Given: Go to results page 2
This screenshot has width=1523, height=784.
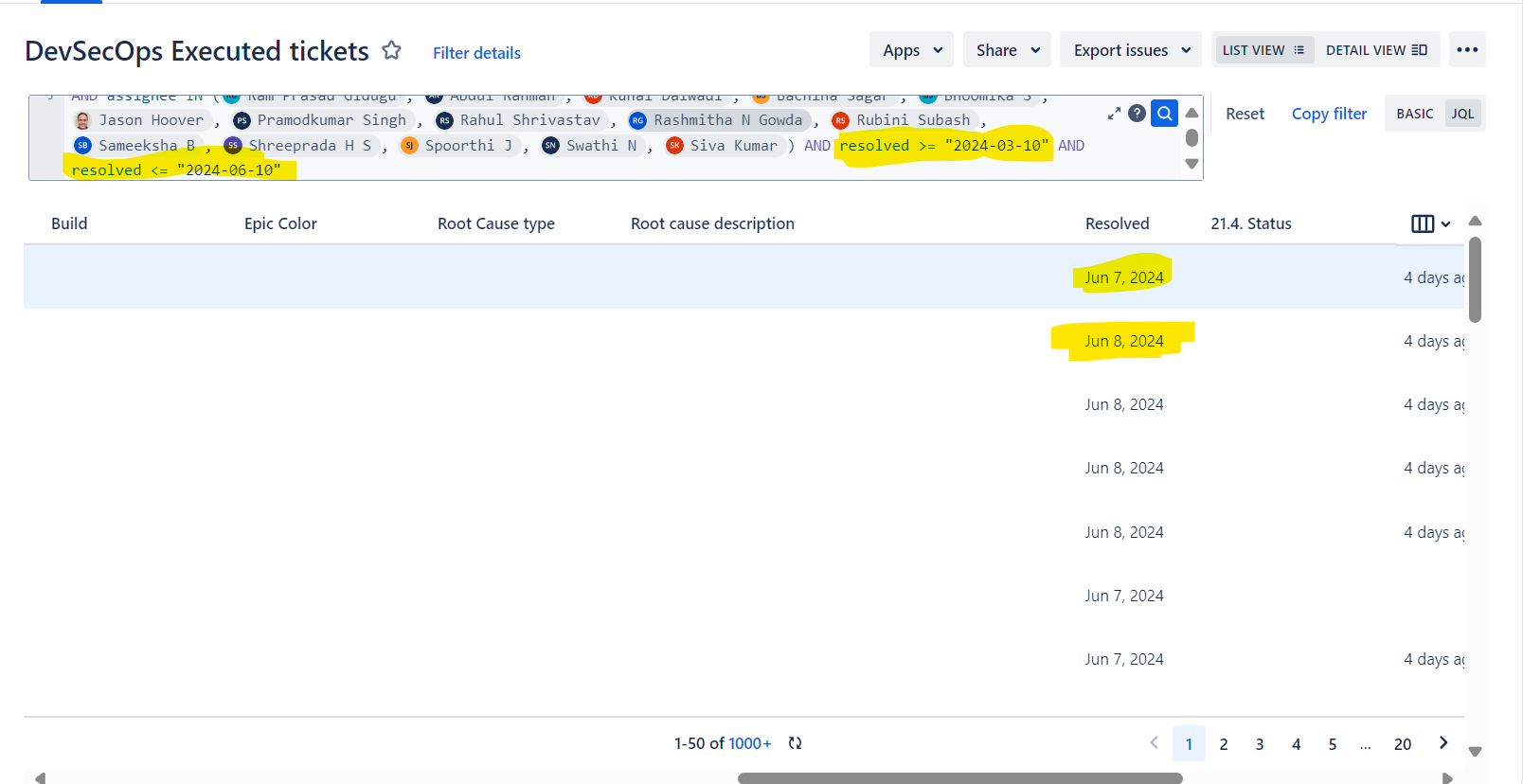Looking at the screenshot, I should pyautogui.click(x=1224, y=744).
